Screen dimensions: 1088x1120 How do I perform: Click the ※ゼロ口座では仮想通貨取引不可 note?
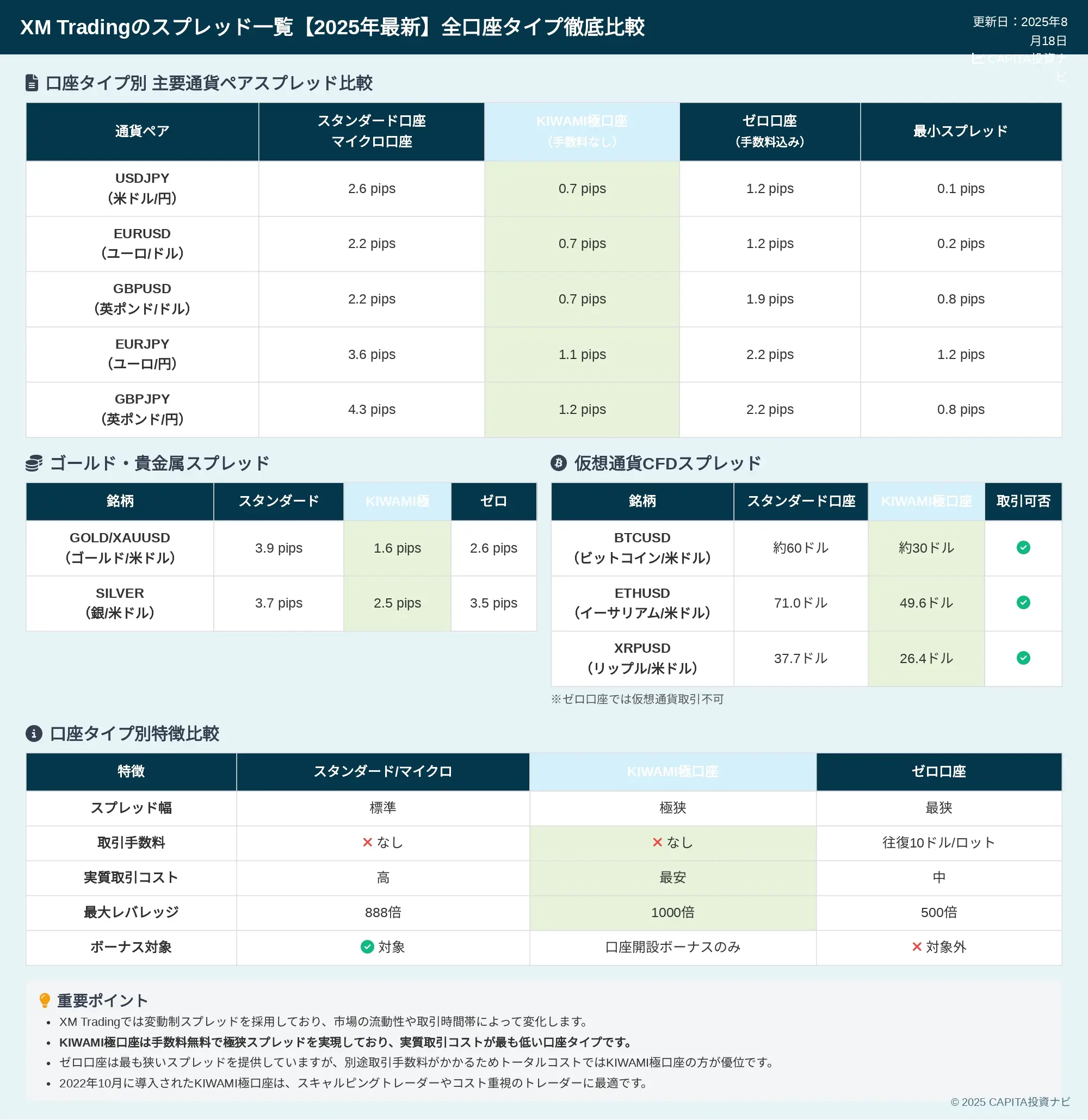pos(637,699)
